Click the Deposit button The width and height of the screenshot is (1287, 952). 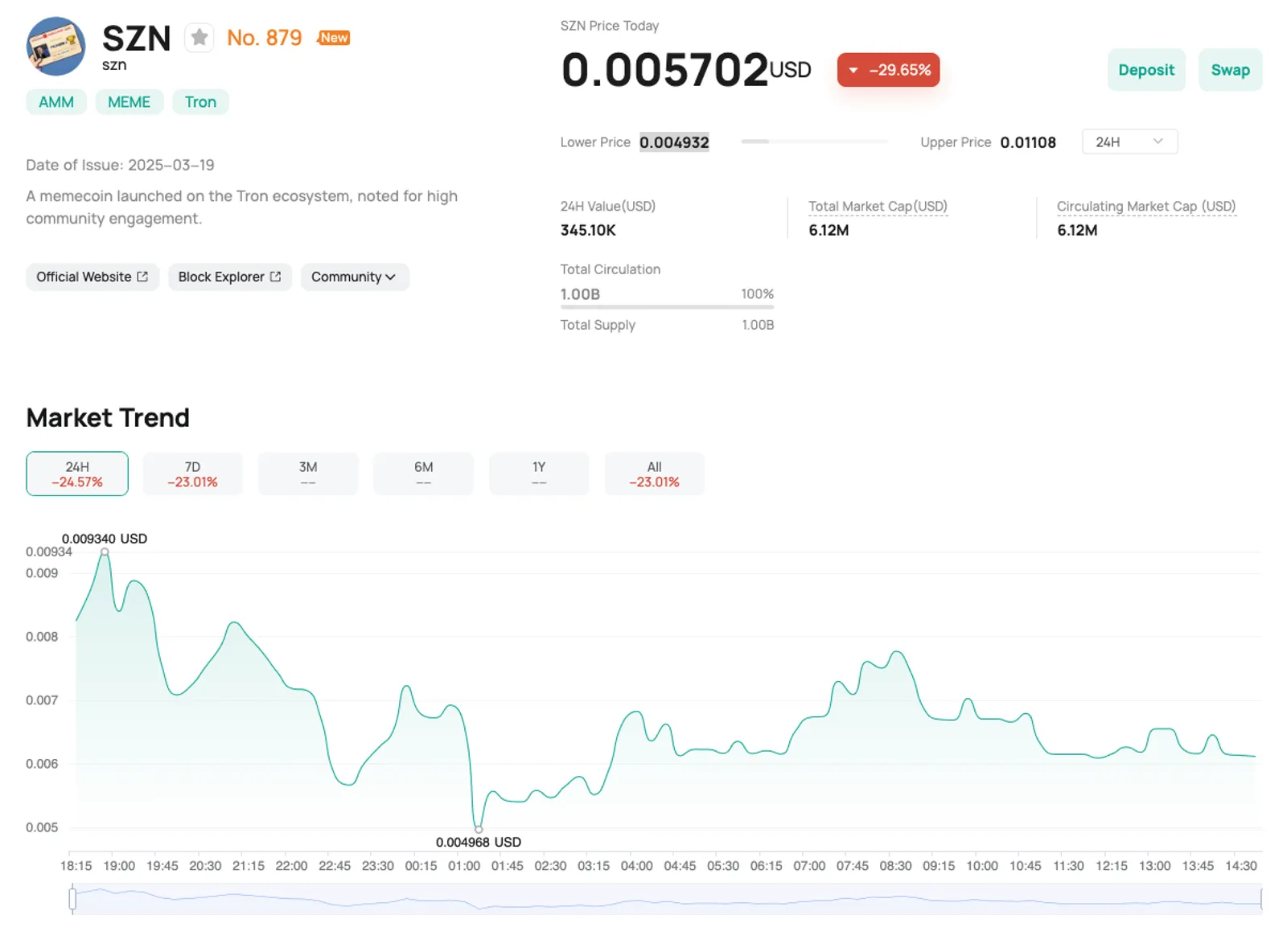[x=1146, y=70]
